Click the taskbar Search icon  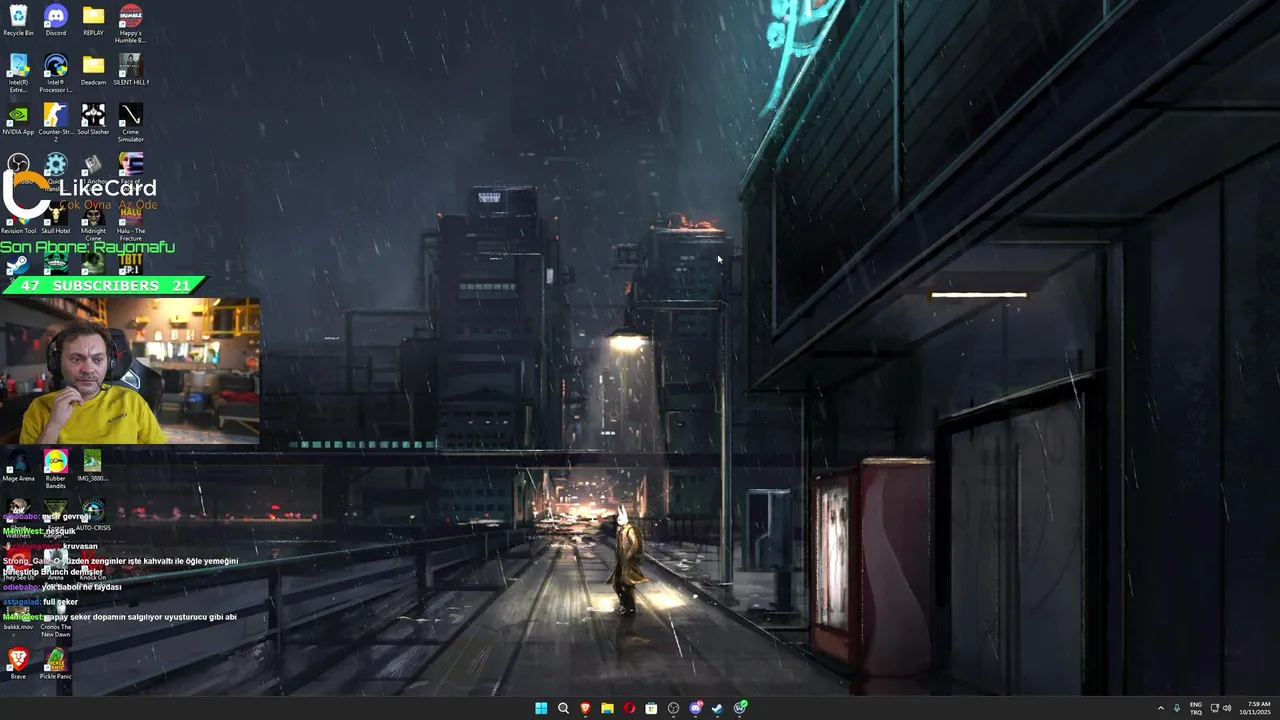(x=563, y=708)
